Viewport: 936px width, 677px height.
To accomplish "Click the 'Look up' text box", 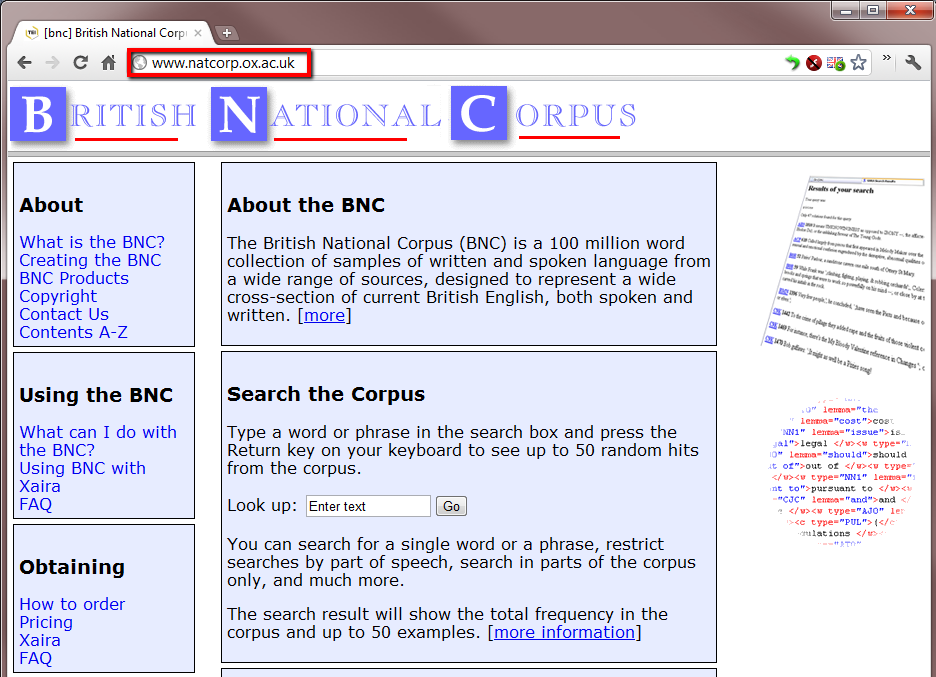I will click(x=368, y=506).
